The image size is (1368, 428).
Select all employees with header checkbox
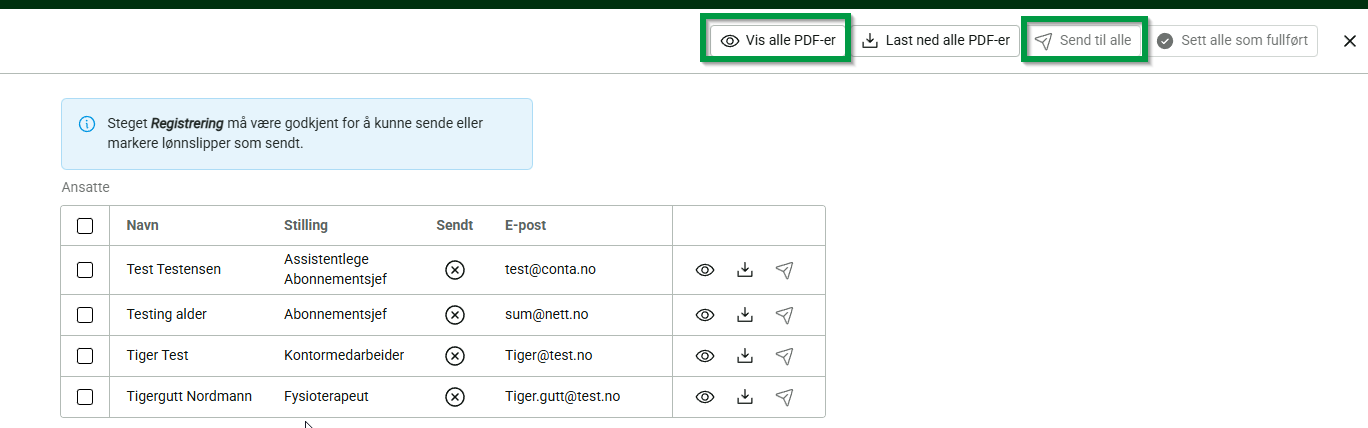point(85,226)
